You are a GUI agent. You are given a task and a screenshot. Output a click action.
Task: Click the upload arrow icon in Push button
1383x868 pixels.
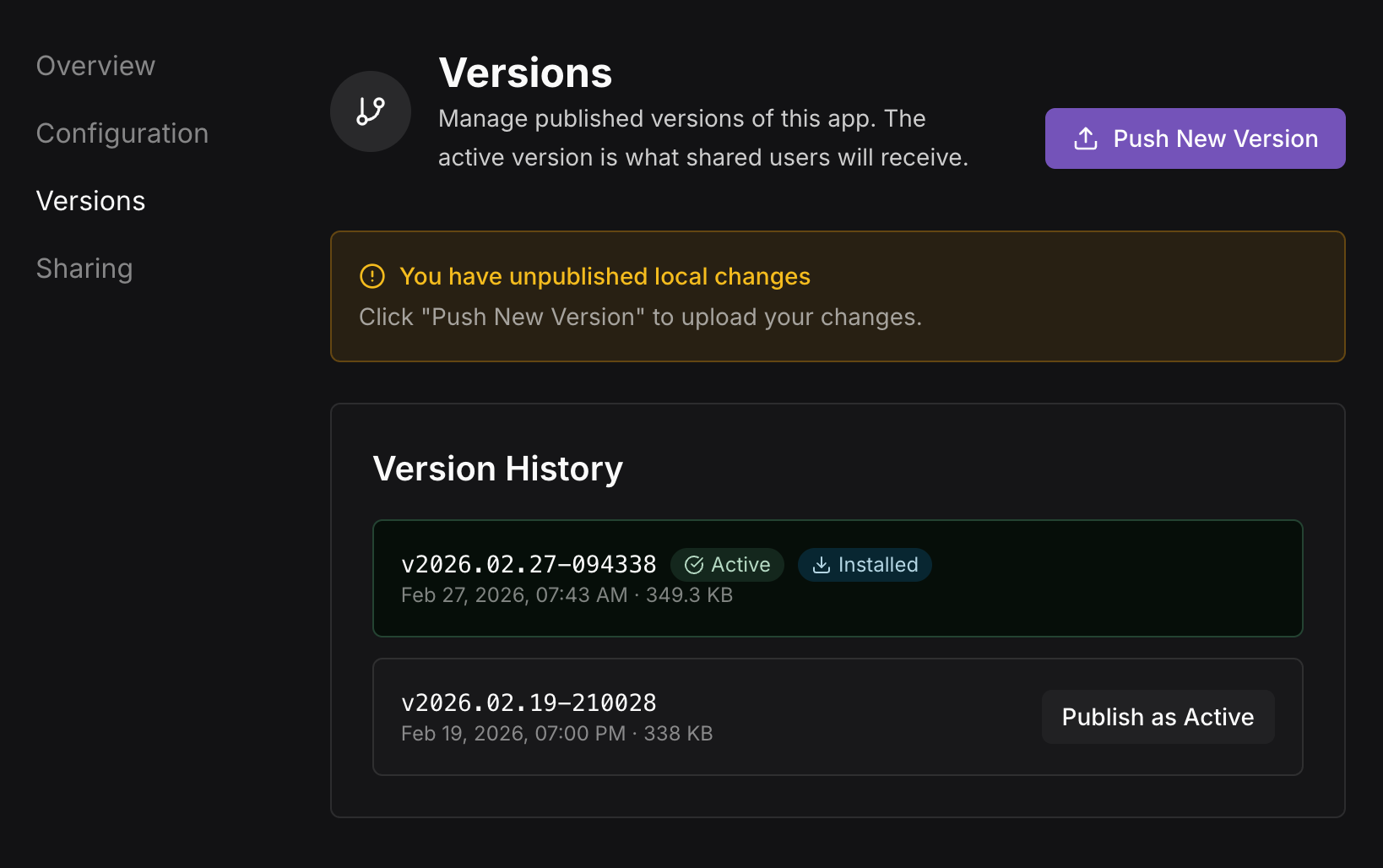coord(1085,138)
